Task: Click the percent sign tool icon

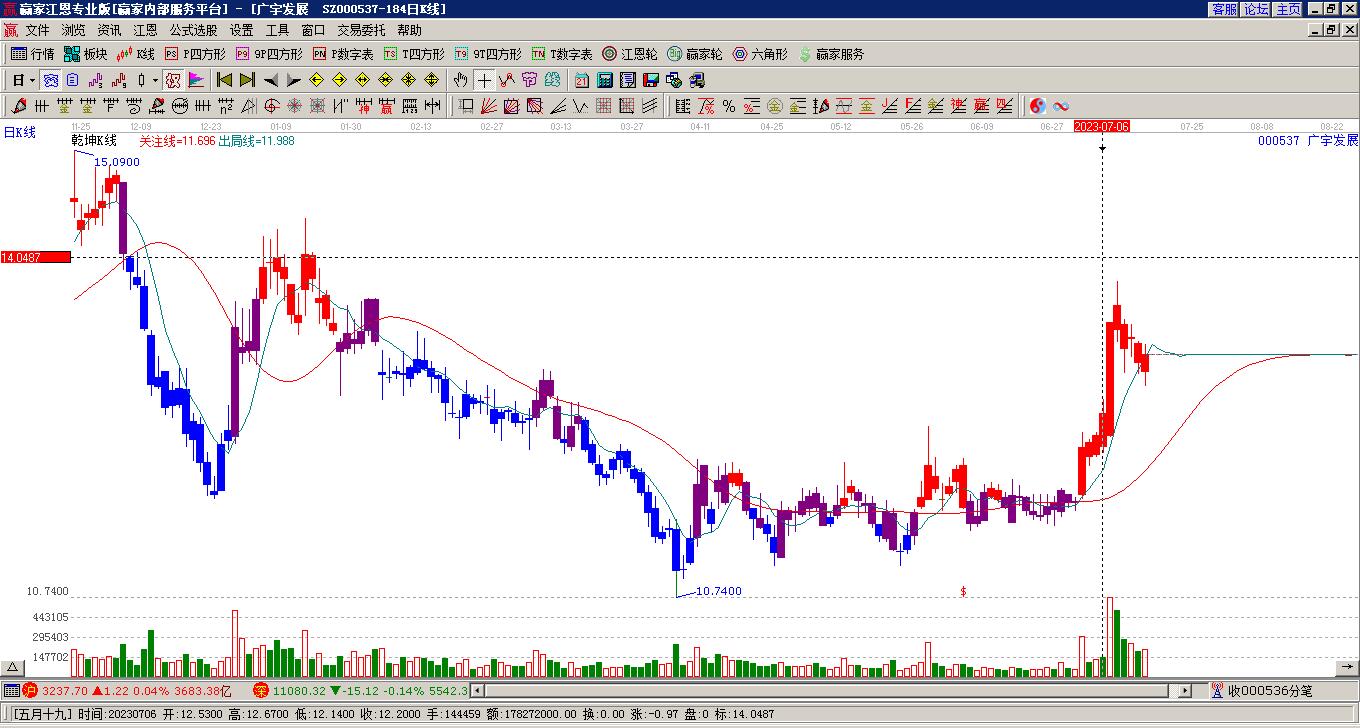Action: (x=729, y=106)
